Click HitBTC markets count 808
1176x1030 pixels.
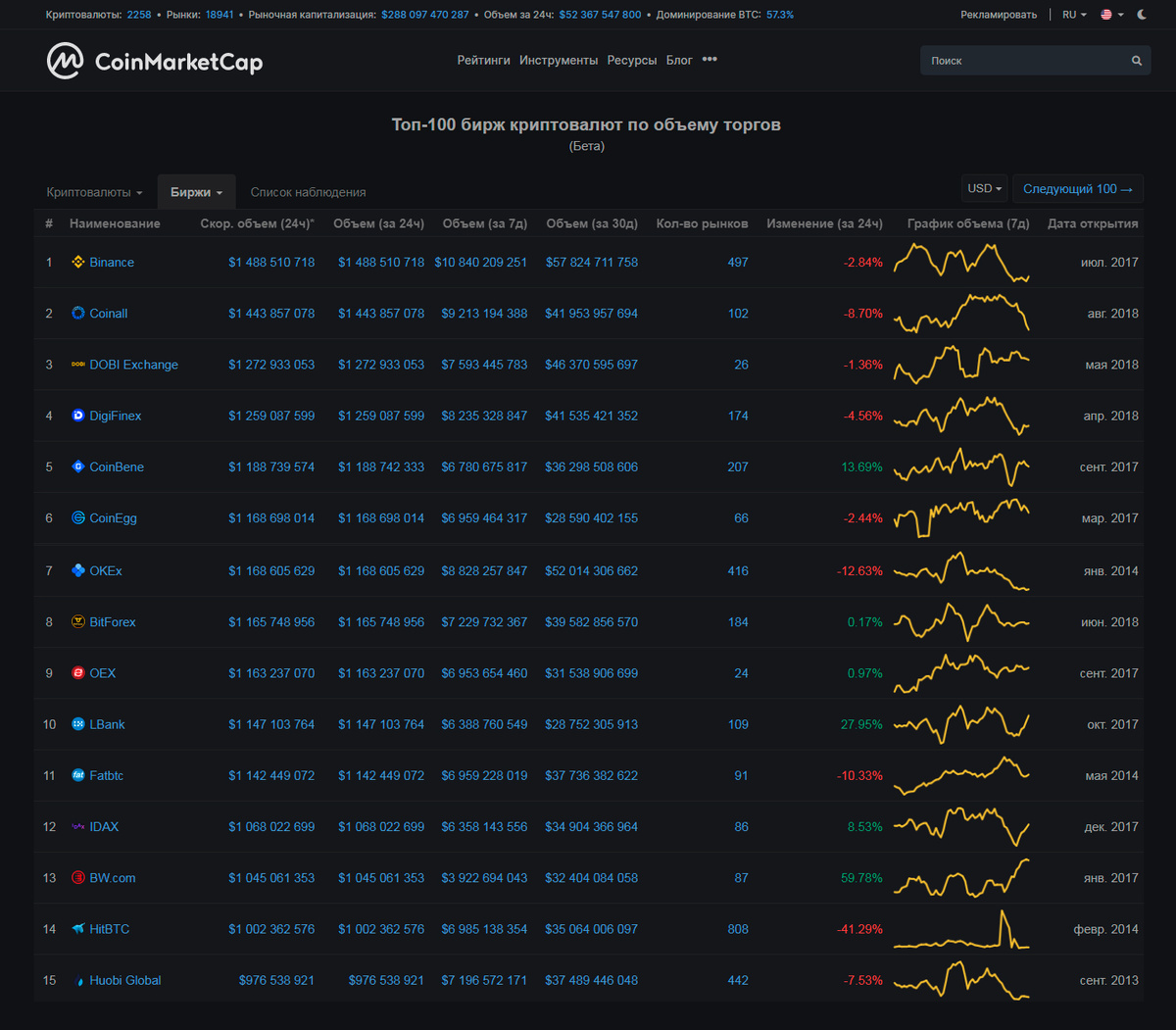point(738,929)
